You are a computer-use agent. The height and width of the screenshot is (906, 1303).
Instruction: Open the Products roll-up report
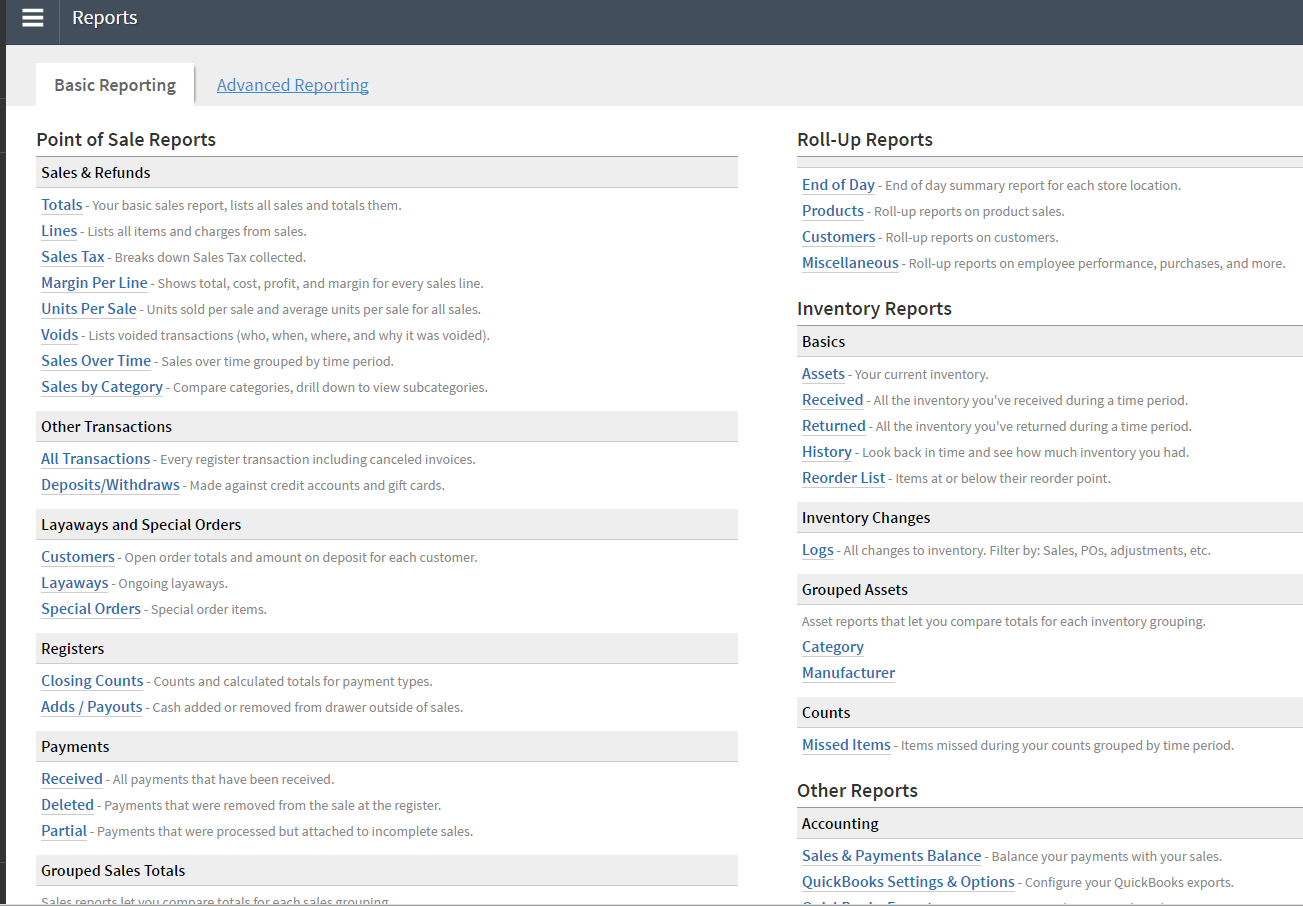(x=833, y=211)
